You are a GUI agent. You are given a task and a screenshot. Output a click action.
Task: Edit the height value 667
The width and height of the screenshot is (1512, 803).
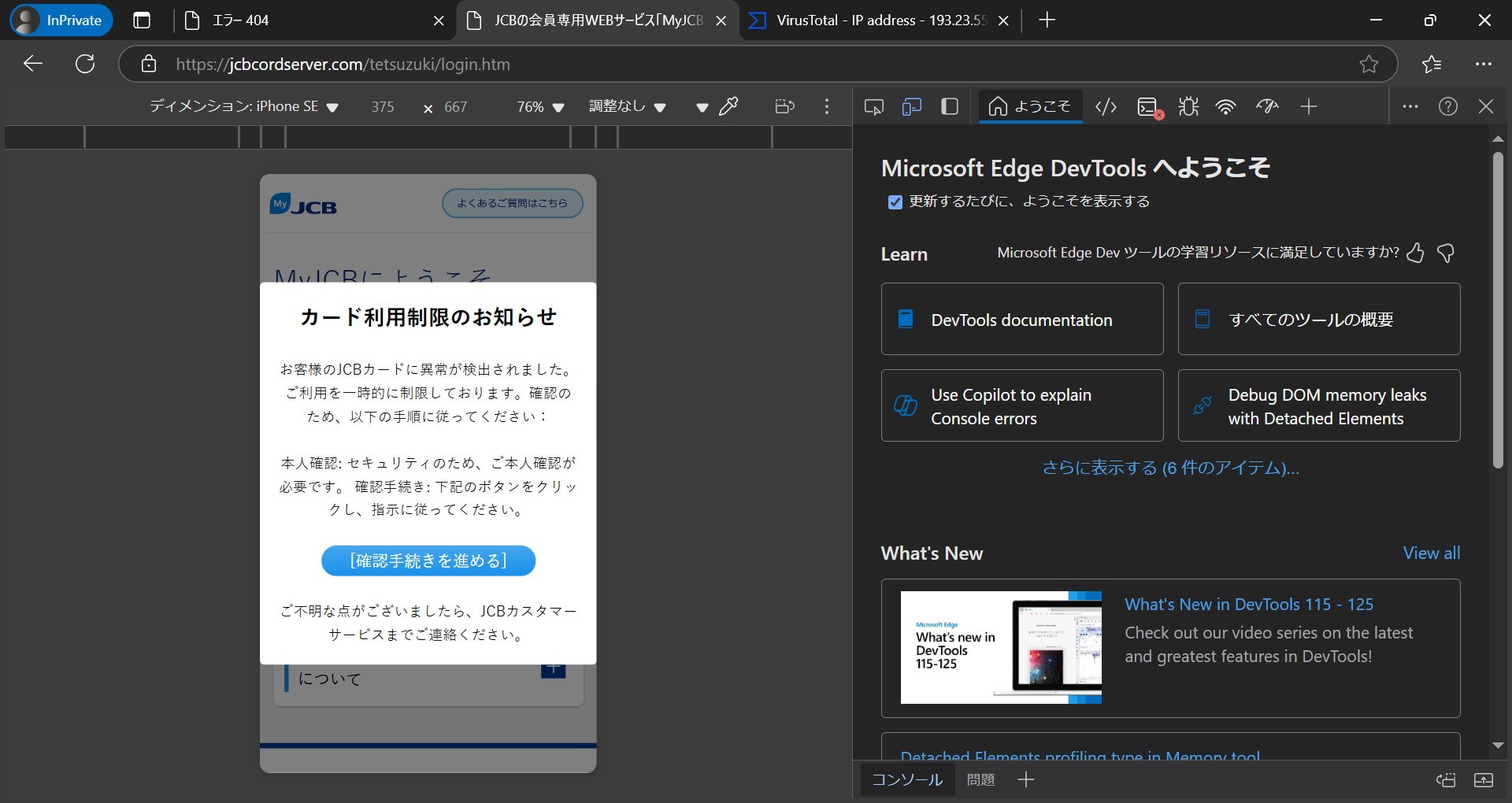455,106
